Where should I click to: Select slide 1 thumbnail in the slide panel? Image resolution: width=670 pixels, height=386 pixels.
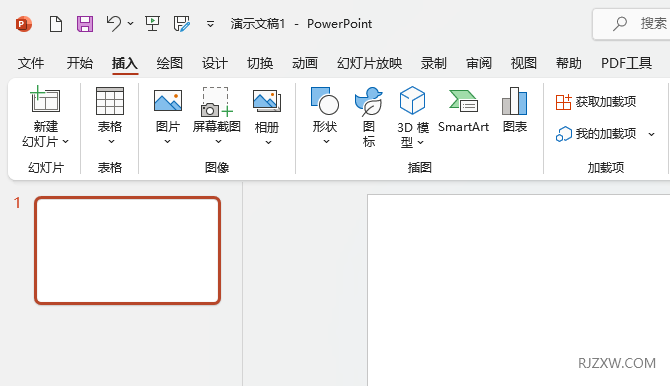[127, 250]
